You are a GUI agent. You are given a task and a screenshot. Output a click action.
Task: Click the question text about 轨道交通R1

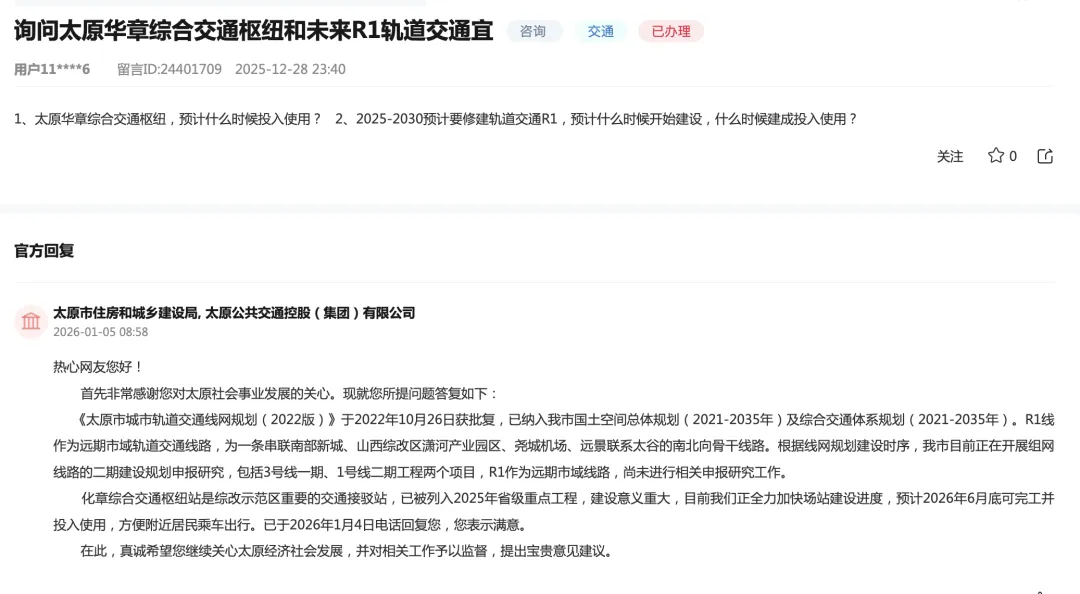pyautogui.click(x=596, y=119)
